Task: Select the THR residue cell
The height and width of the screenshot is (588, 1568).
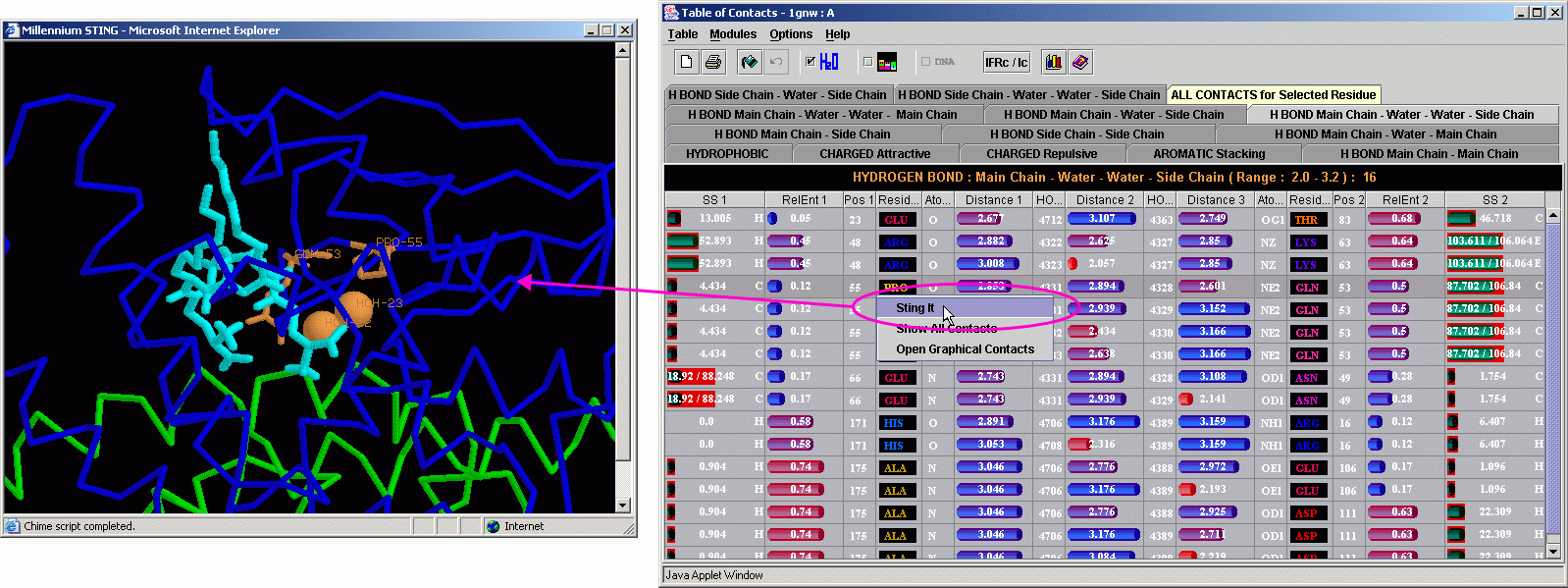Action: pos(1308,220)
